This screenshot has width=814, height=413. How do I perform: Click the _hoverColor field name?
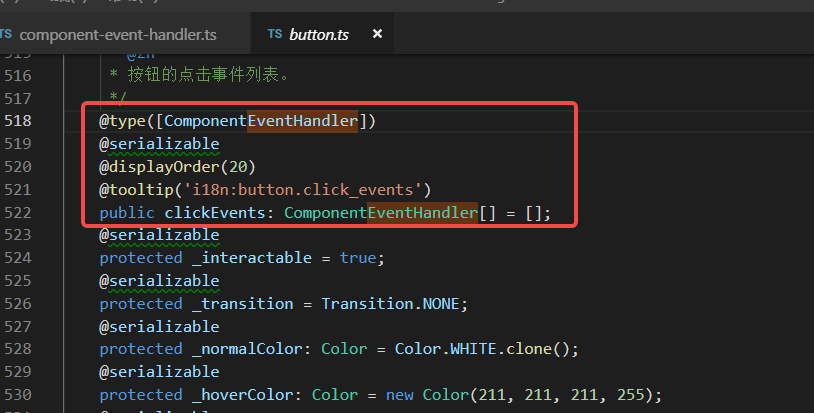[242, 395]
